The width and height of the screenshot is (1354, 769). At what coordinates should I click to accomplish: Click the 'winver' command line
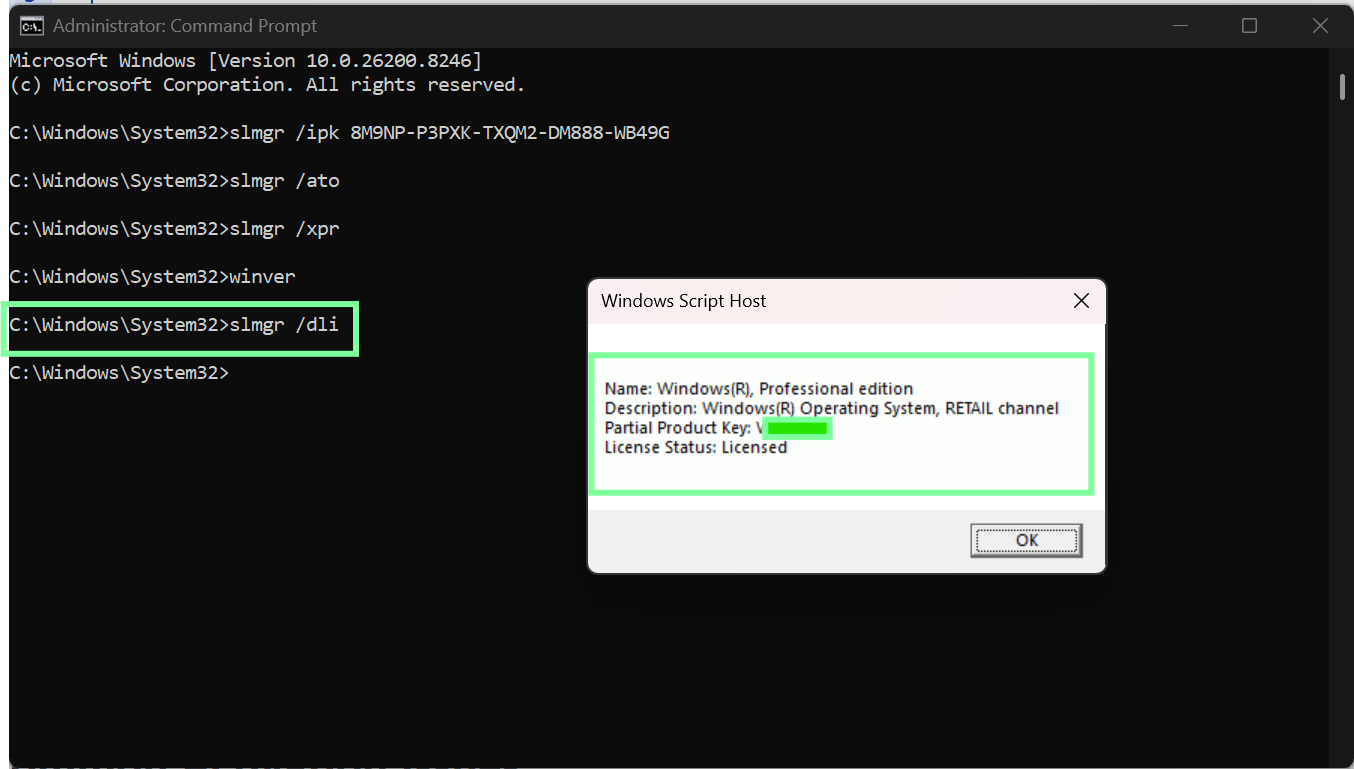coord(152,277)
